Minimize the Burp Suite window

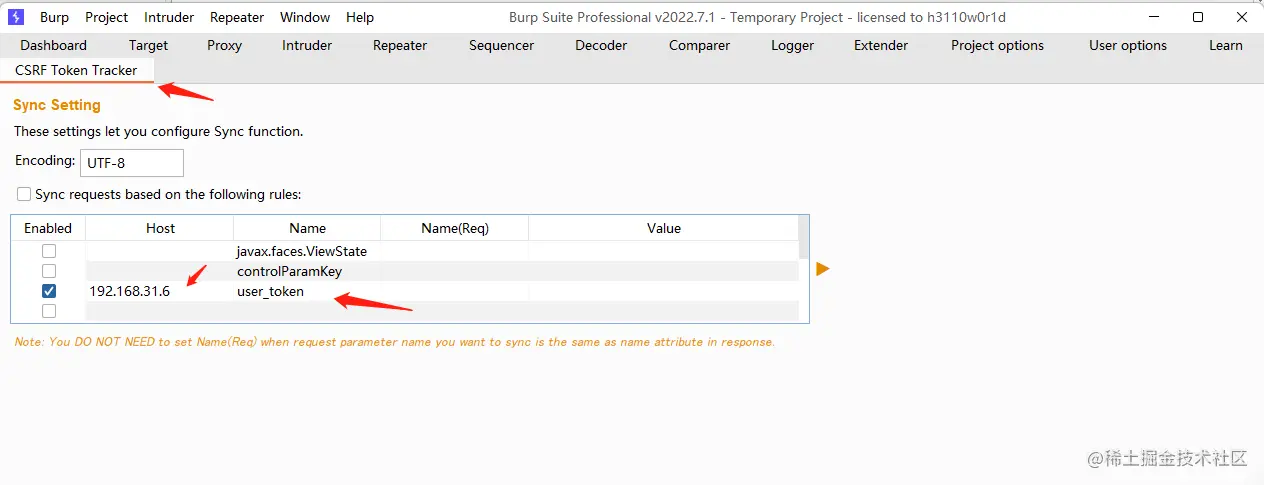[1154, 17]
